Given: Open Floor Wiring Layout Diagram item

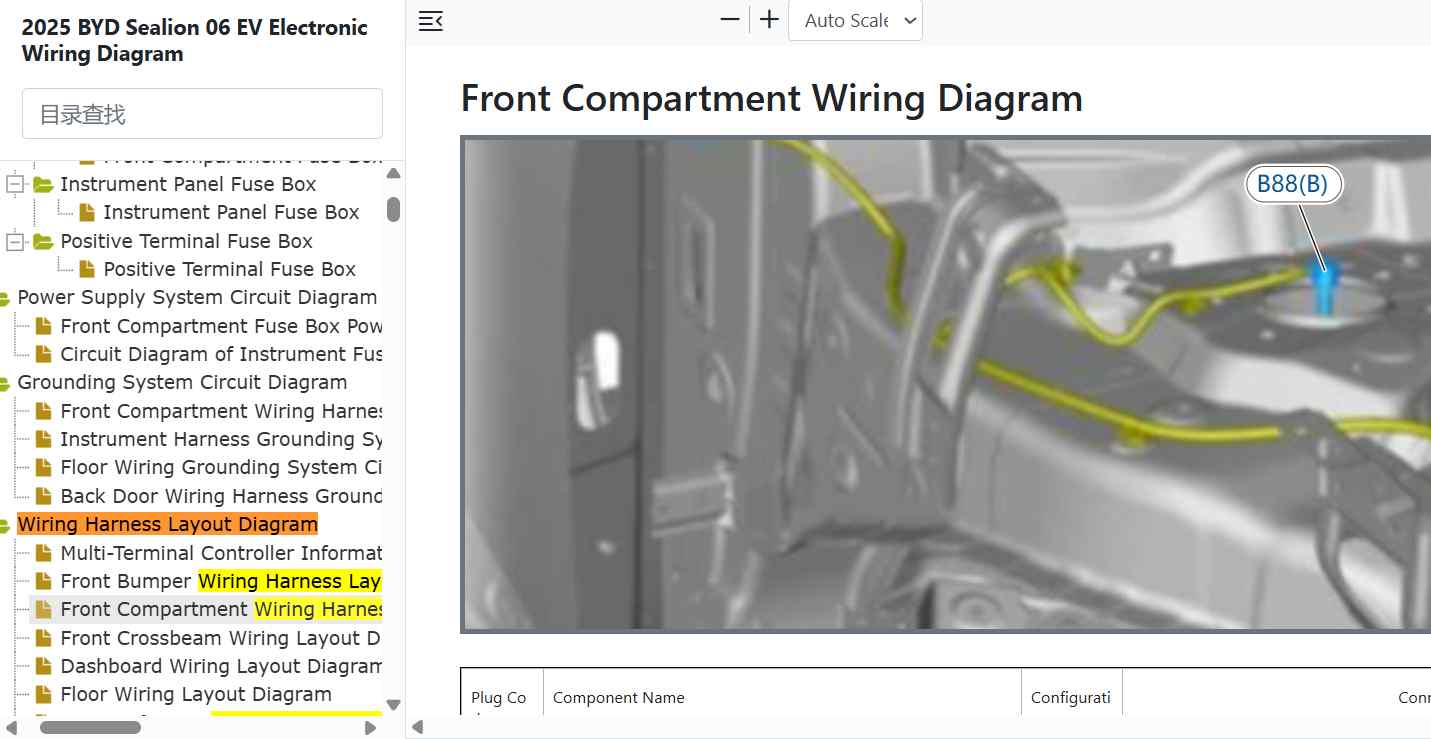Looking at the screenshot, I should click(196, 694).
